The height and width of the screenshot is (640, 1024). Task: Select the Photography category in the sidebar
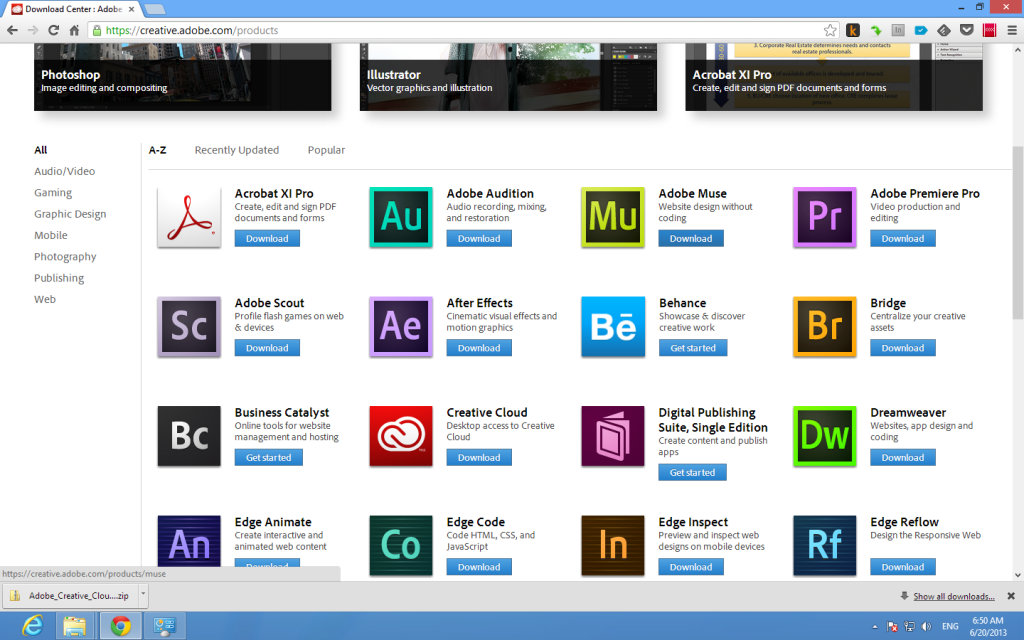tap(65, 256)
